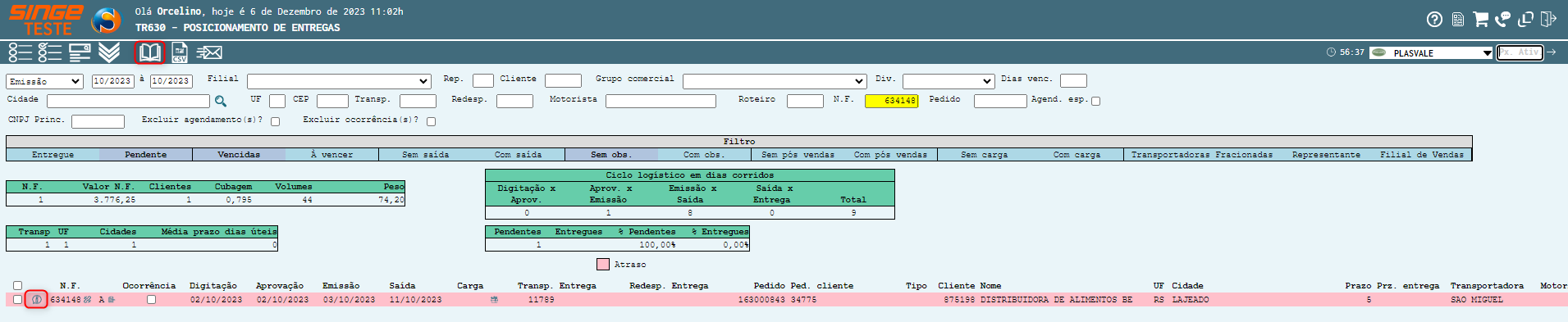Click the CNPJ Princ. input field
Screen dimensions: 1568x322
[98, 121]
